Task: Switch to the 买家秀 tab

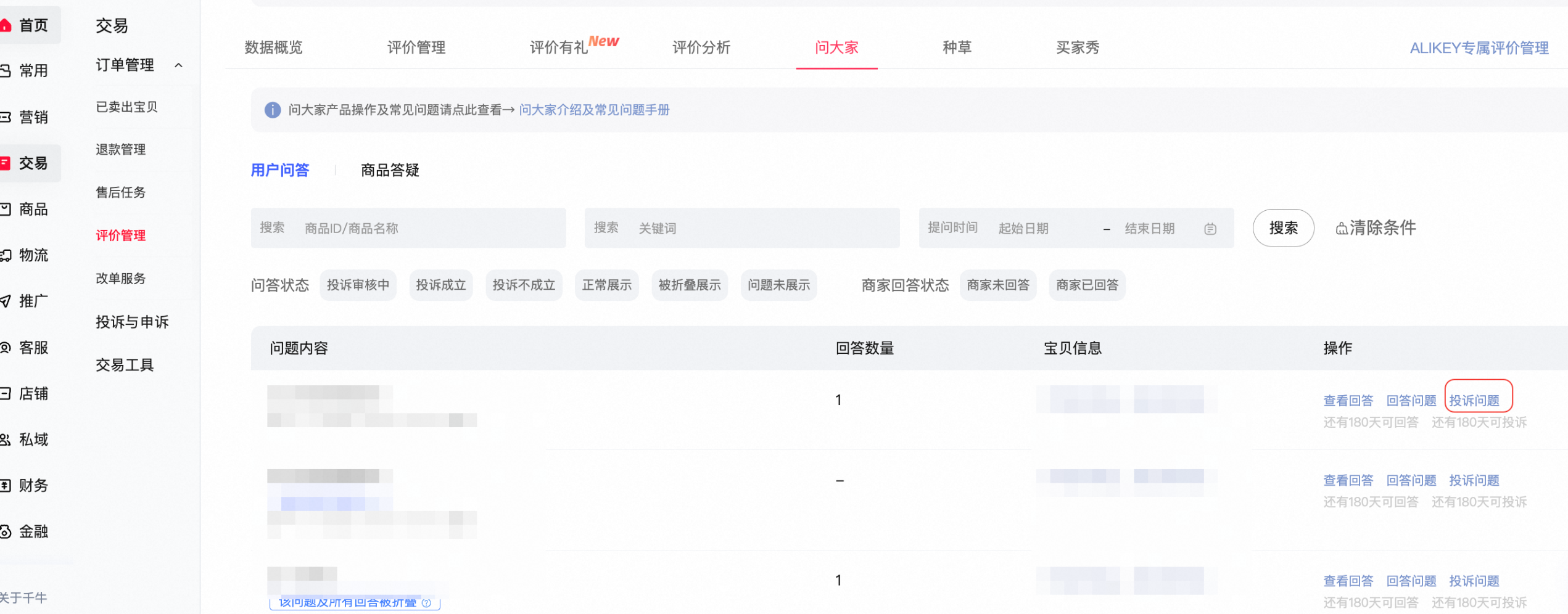Action: pos(1078,47)
